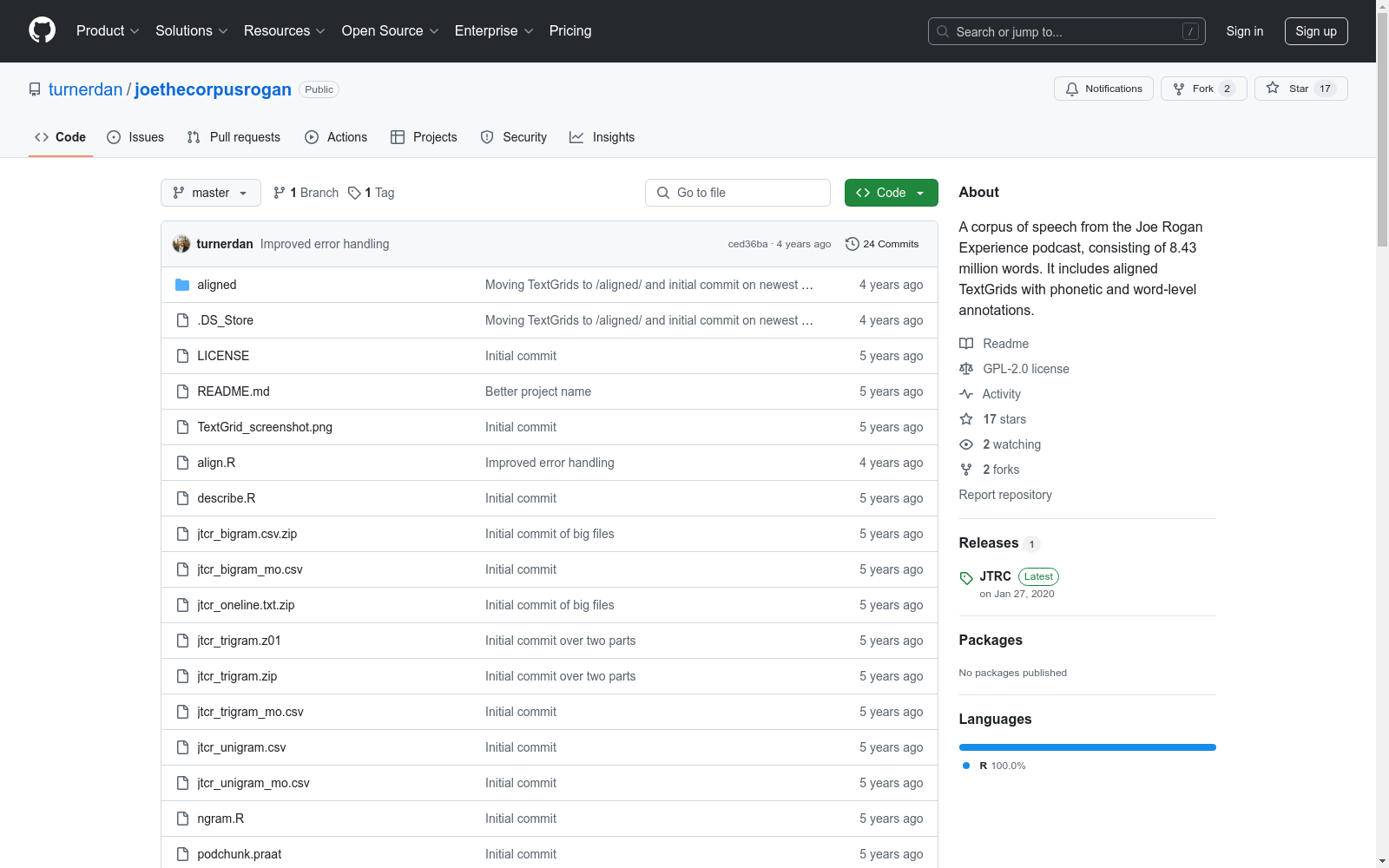The height and width of the screenshot is (868, 1389).
Task: Click the blue dot beside R 100.0%
Action: [x=966, y=766]
